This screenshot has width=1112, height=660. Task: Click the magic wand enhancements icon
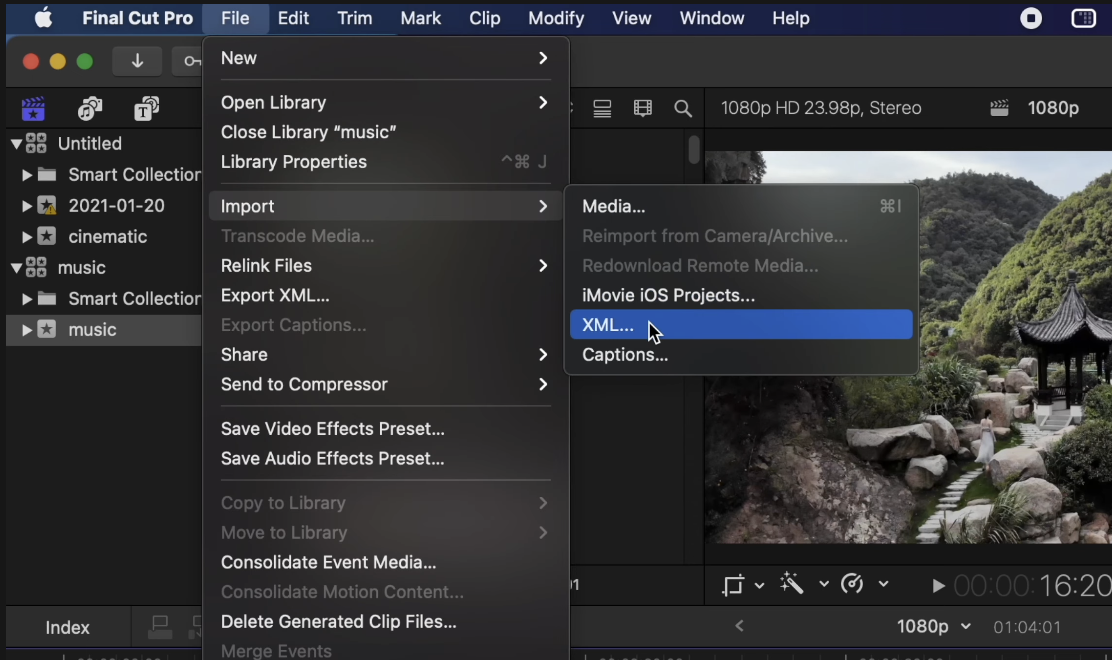(x=791, y=583)
